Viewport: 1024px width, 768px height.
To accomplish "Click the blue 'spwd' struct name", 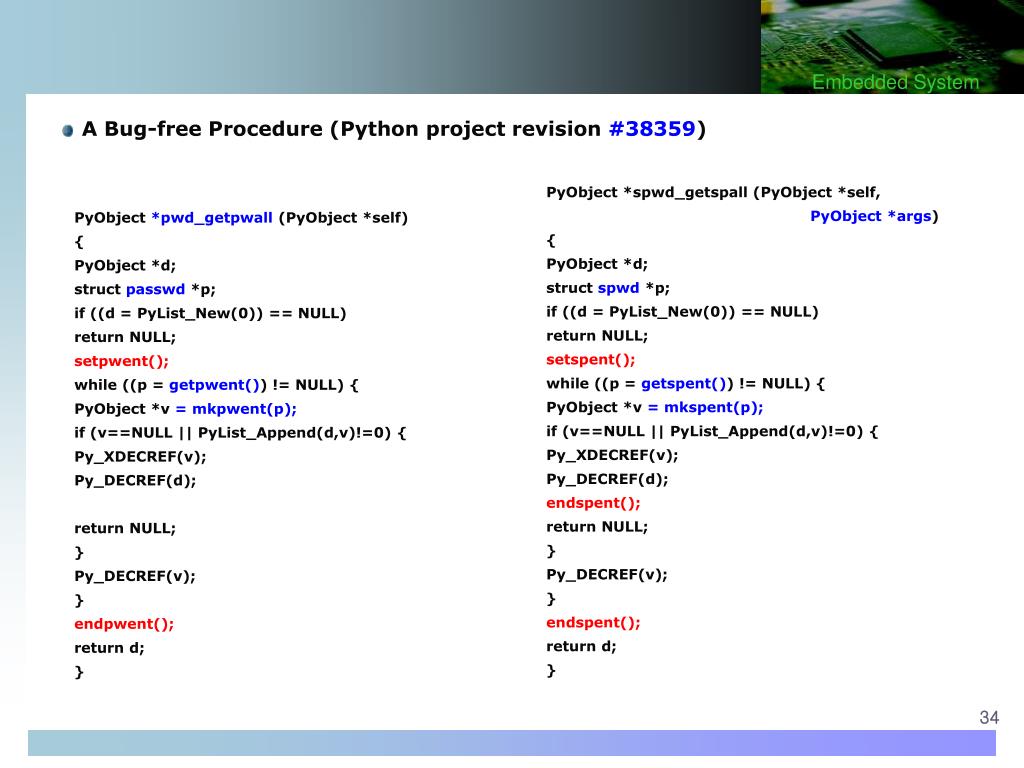I will pos(618,288).
